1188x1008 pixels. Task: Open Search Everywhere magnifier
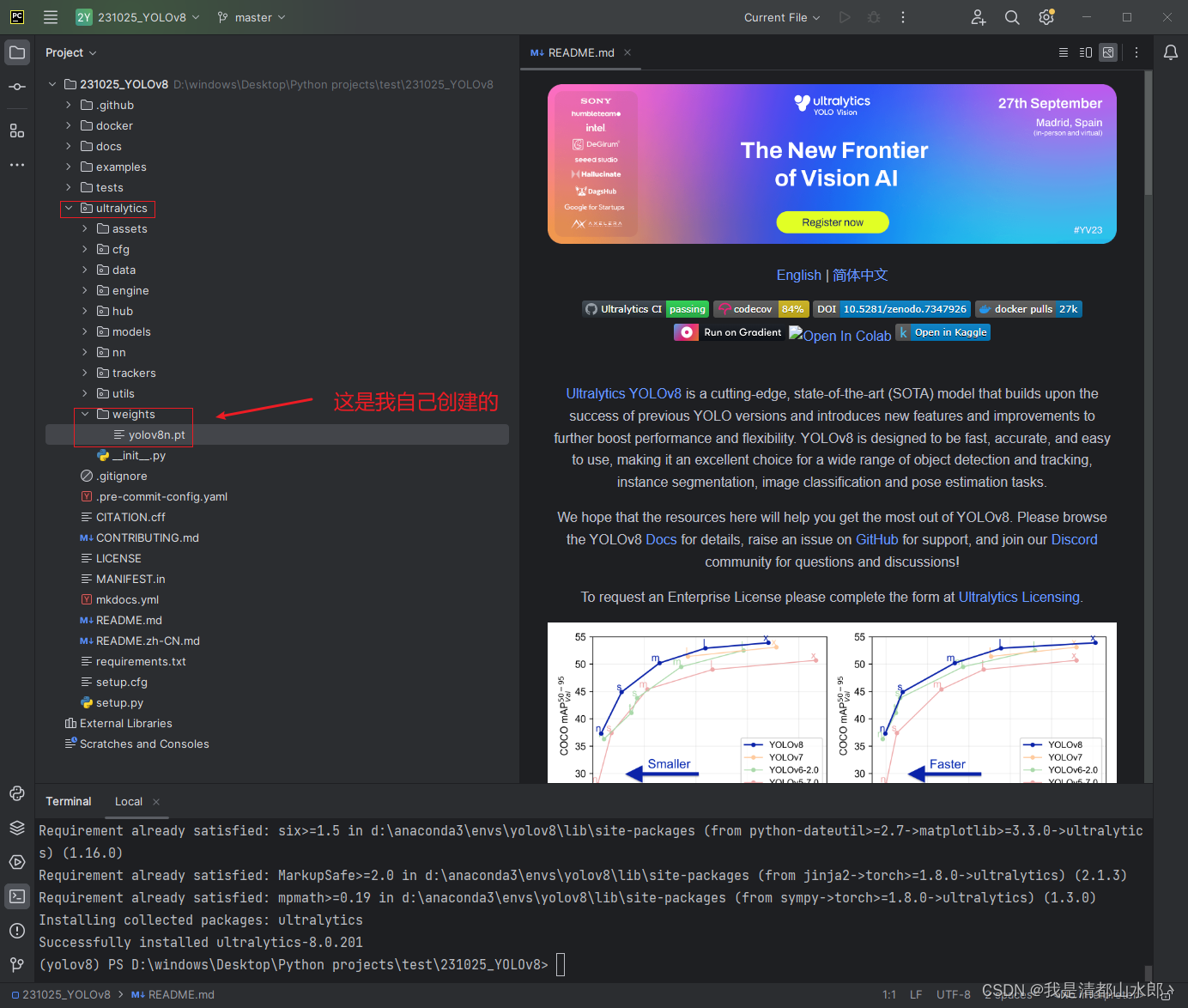tap(1012, 17)
